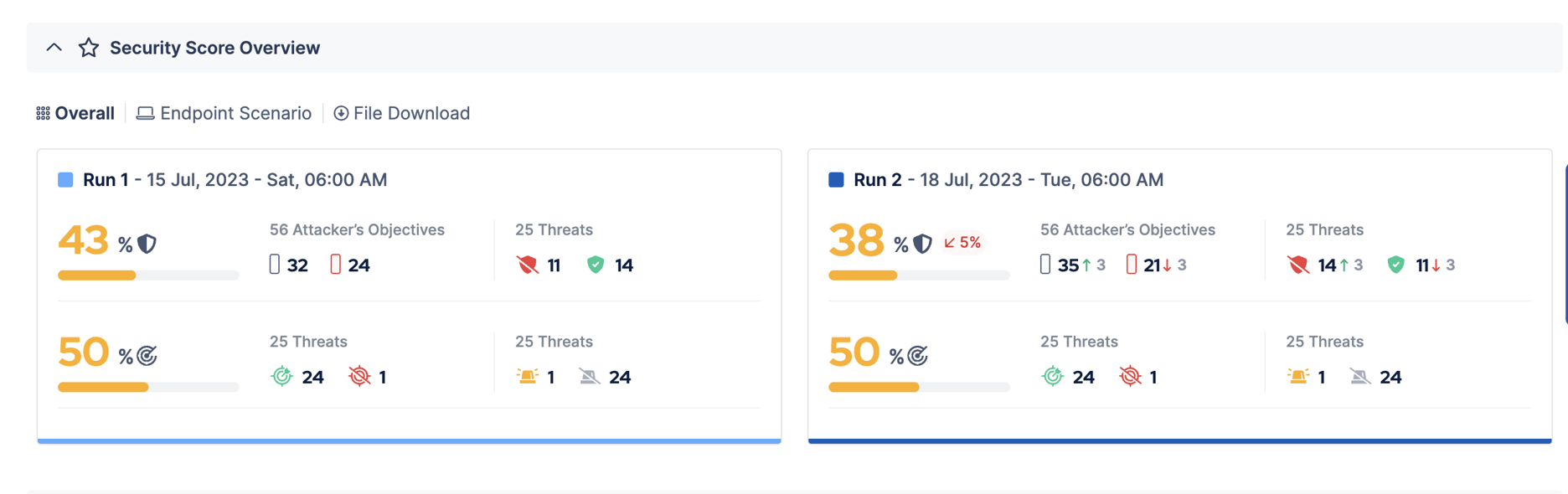The height and width of the screenshot is (494, 1568).
Task: Click Run 1 gray no-alert icon
Action: pos(590,377)
